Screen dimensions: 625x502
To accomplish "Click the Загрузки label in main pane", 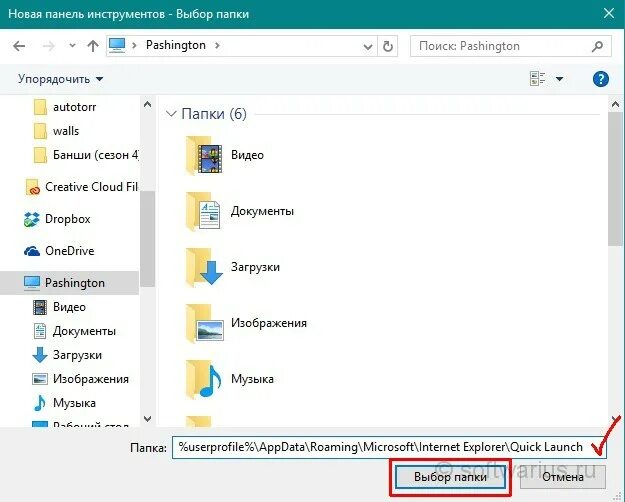I will click(x=255, y=266).
